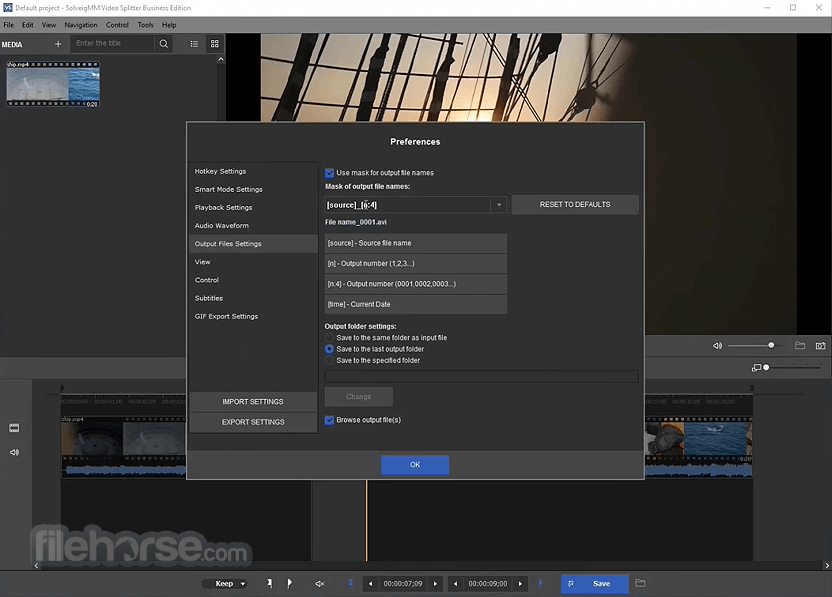Open the folder icon next to Save

pyautogui.click(x=640, y=583)
